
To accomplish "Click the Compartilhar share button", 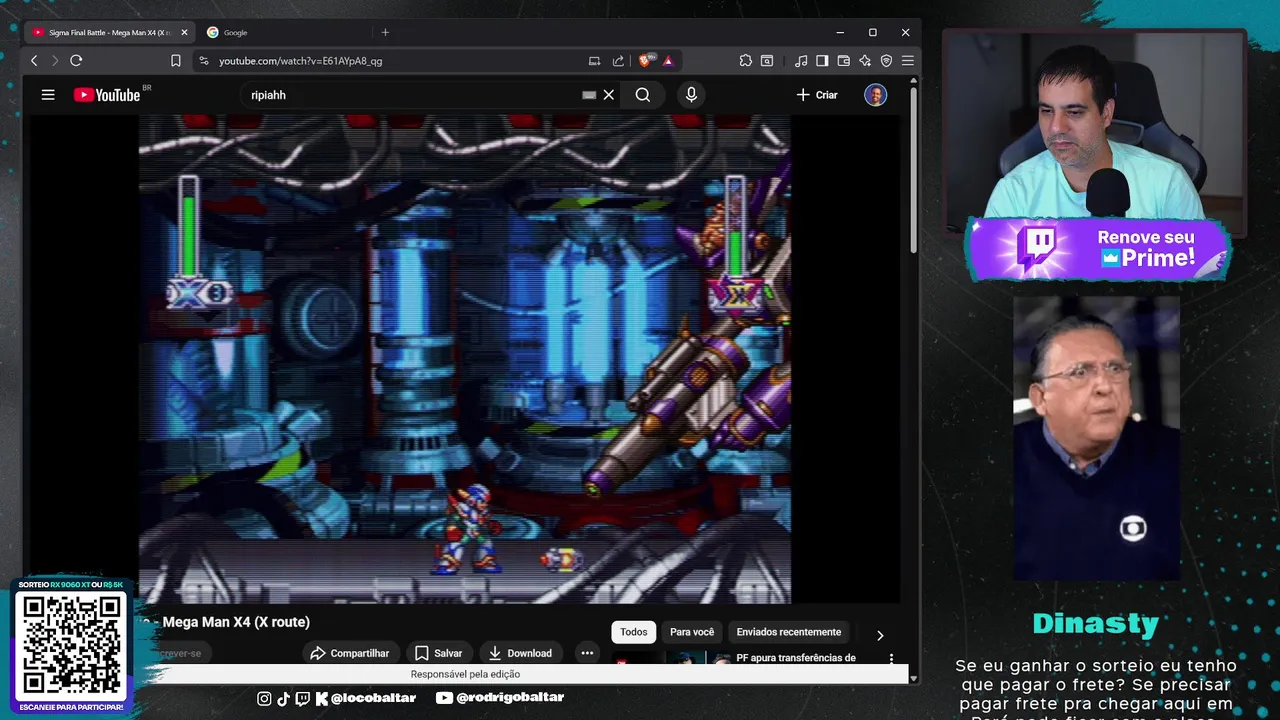I will coord(350,653).
